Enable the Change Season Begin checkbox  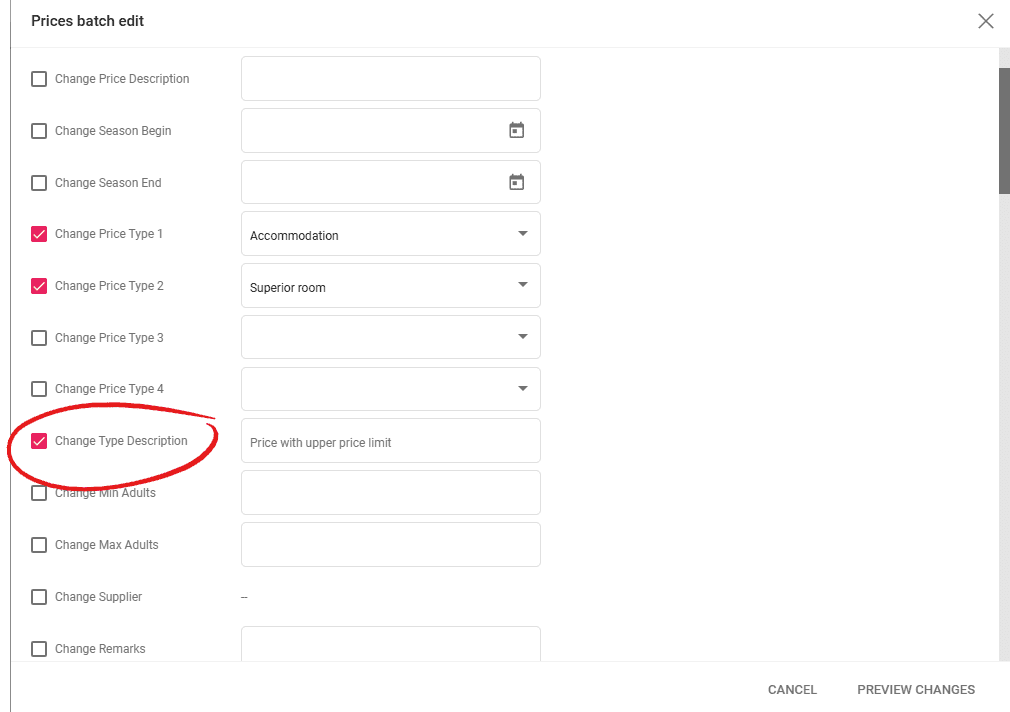tap(38, 130)
